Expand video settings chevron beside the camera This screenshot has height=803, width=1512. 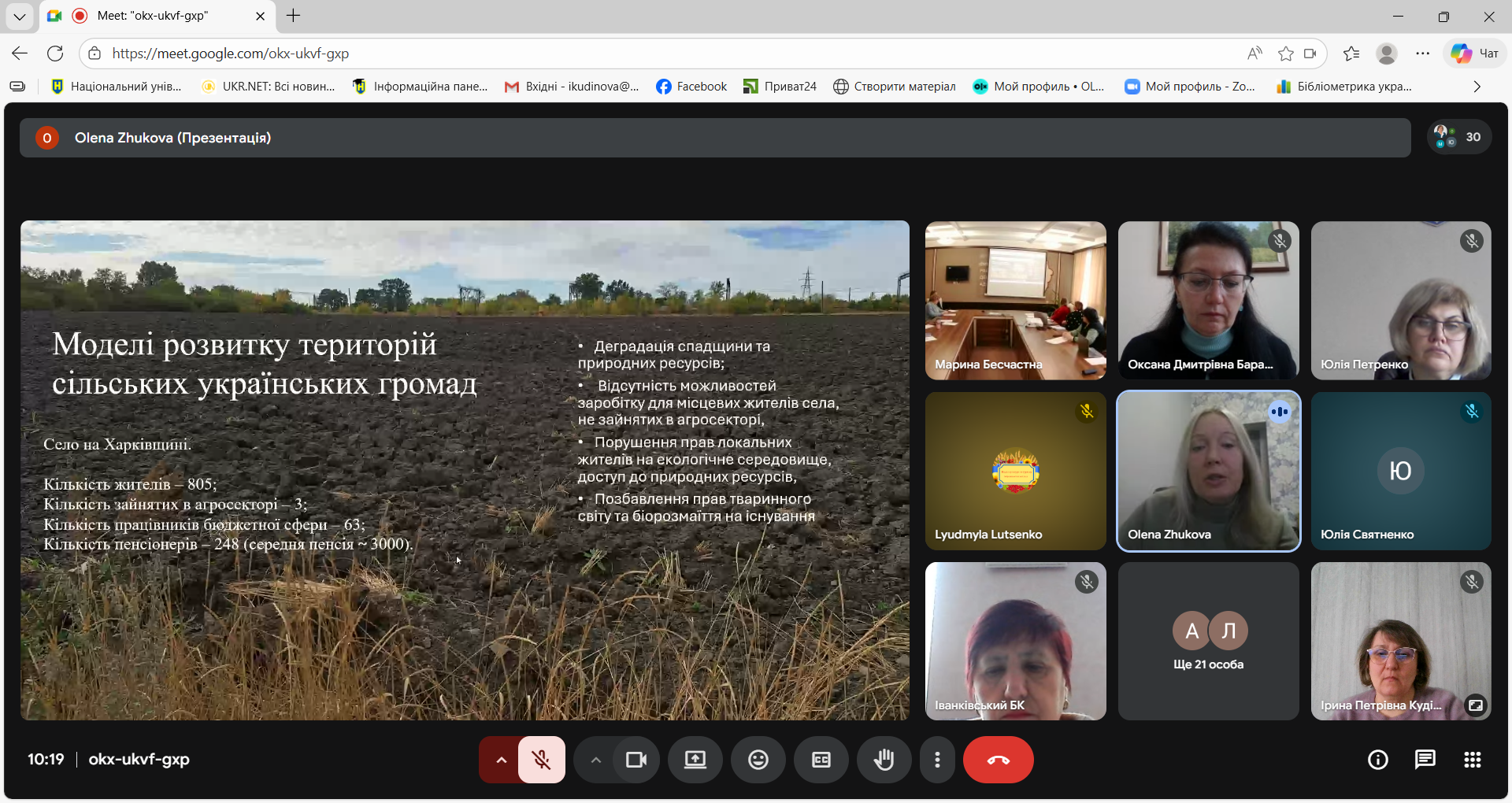pyautogui.click(x=595, y=760)
